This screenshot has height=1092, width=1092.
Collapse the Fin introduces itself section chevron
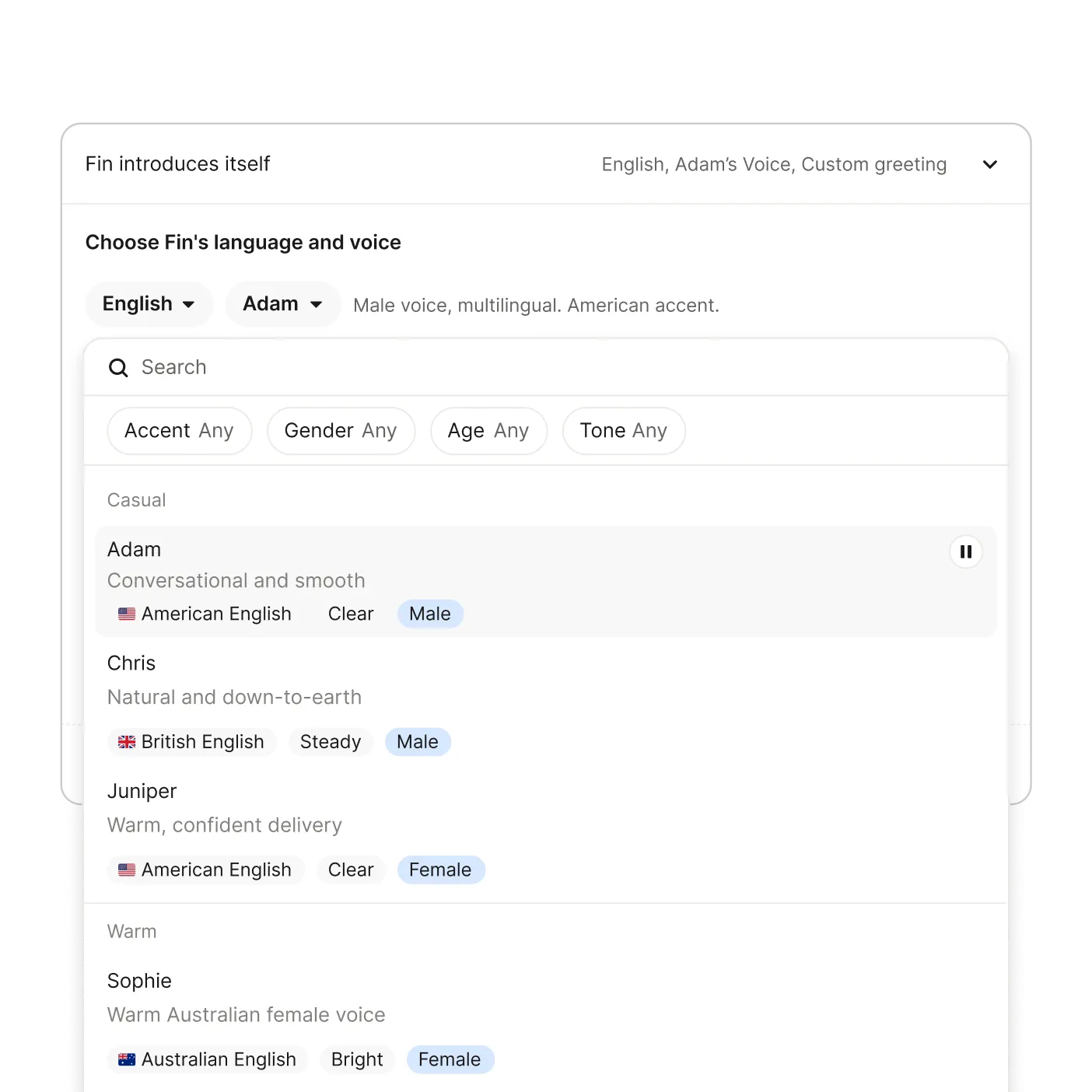pos(989,164)
